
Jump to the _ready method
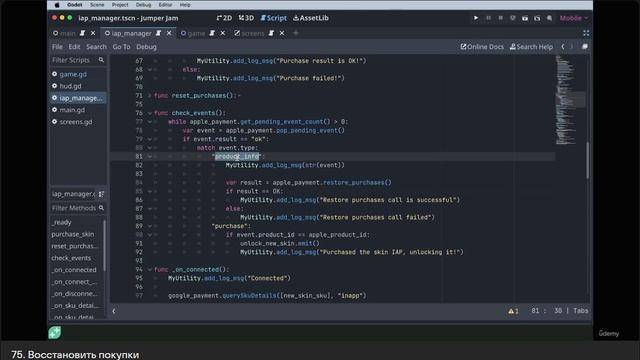[x=61, y=222]
